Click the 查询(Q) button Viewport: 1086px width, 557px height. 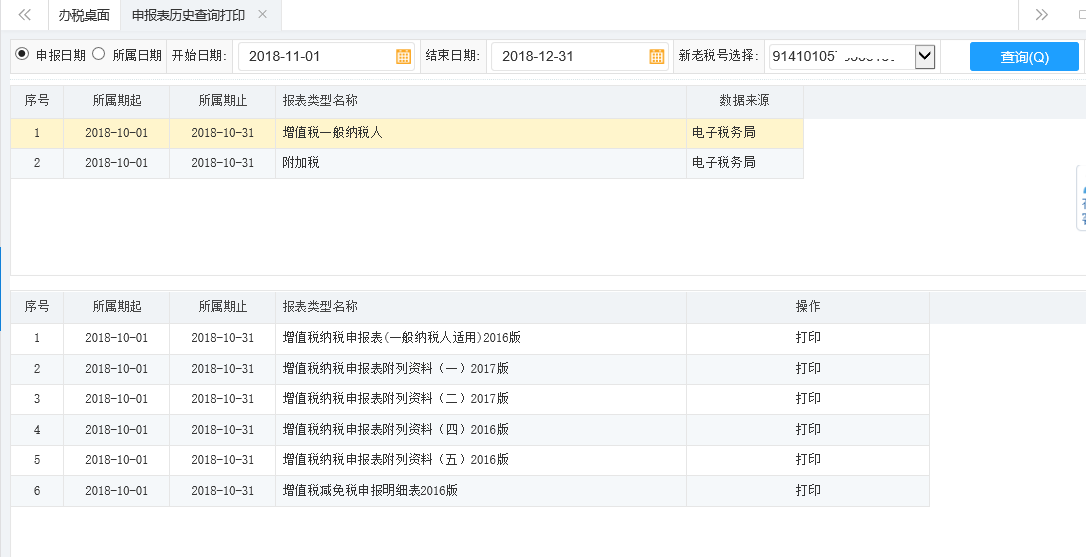1023,57
